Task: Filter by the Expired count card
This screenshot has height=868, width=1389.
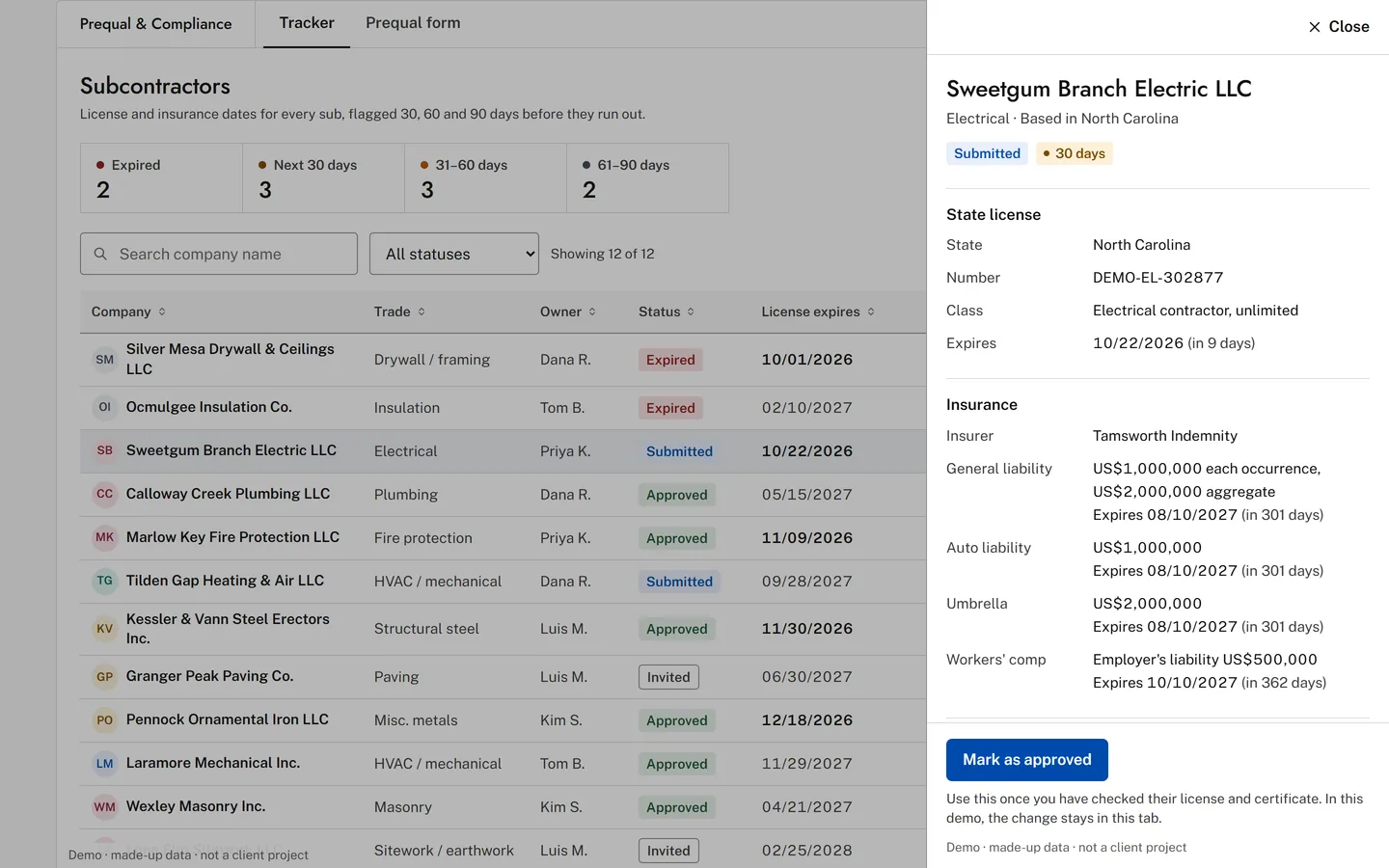Action: (x=161, y=178)
